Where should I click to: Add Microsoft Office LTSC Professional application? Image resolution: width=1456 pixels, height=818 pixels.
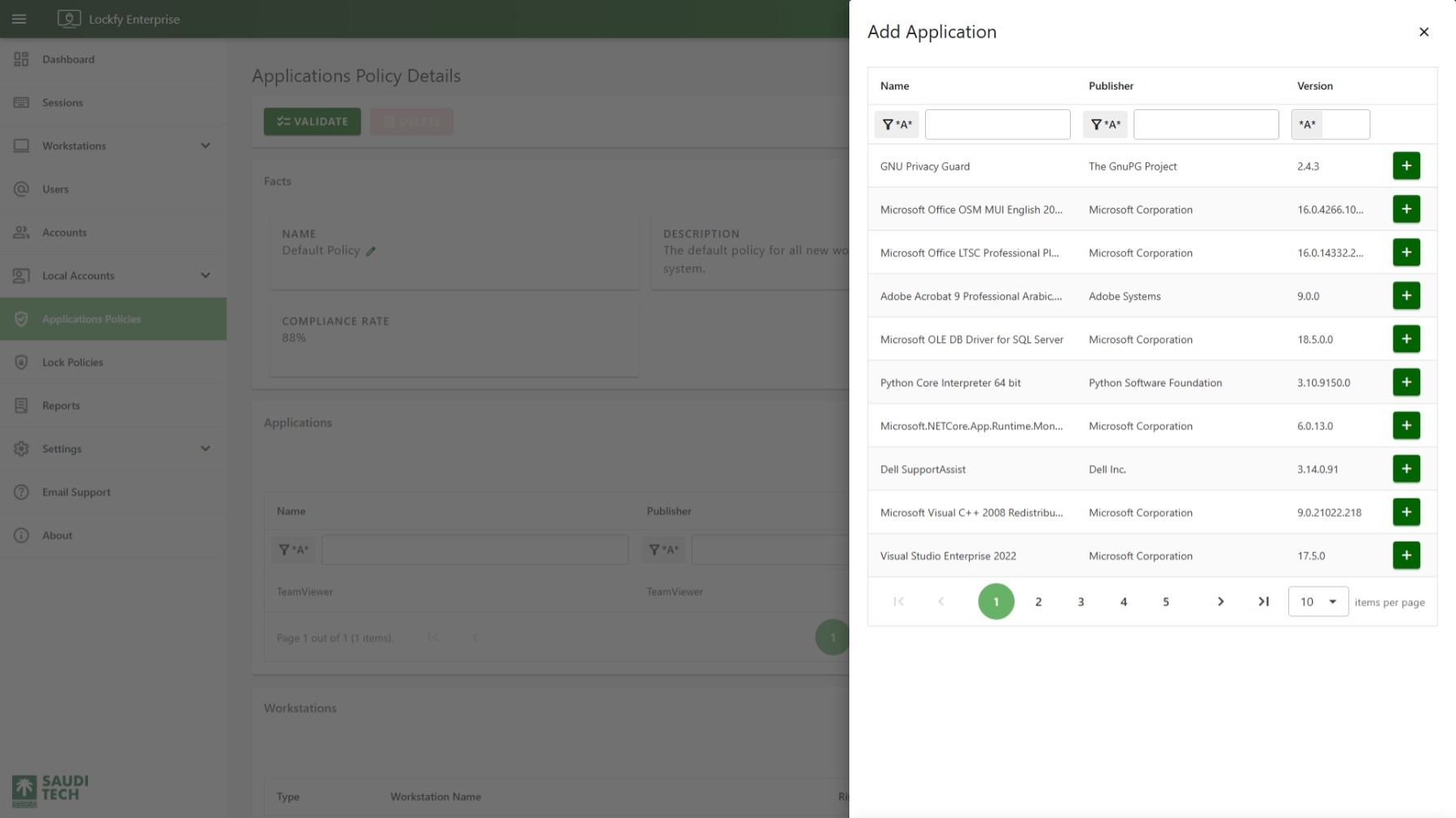pos(1406,252)
